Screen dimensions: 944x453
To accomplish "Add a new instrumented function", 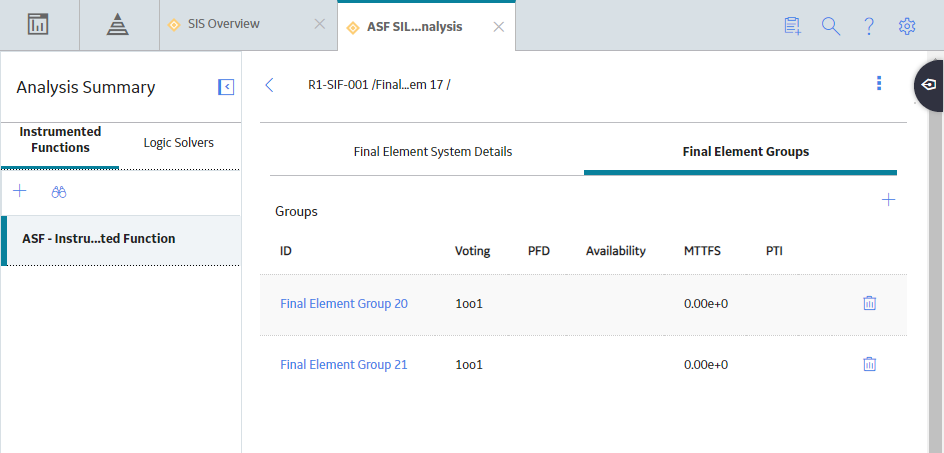I will [x=20, y=191].
